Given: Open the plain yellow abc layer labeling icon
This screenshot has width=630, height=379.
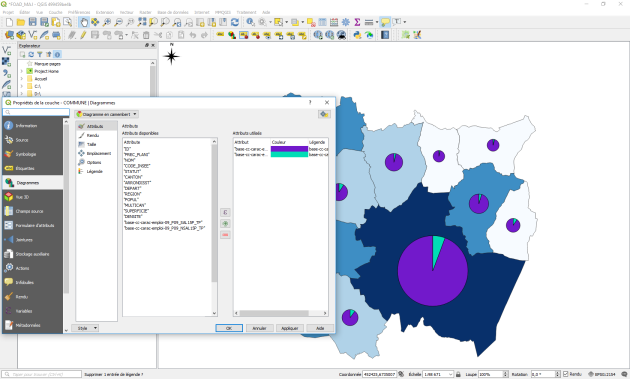Looking at the screenshot, I should 220,35.
